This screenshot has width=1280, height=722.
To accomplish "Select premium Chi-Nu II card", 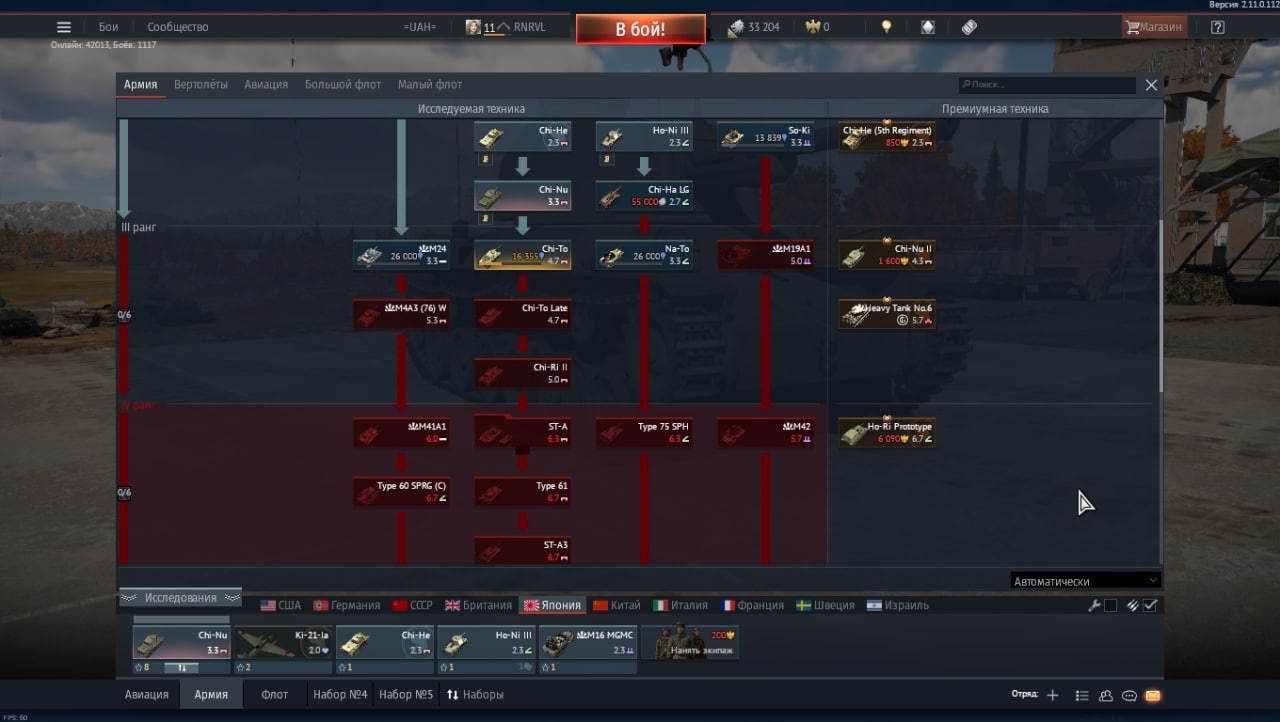I will [887, 255].
